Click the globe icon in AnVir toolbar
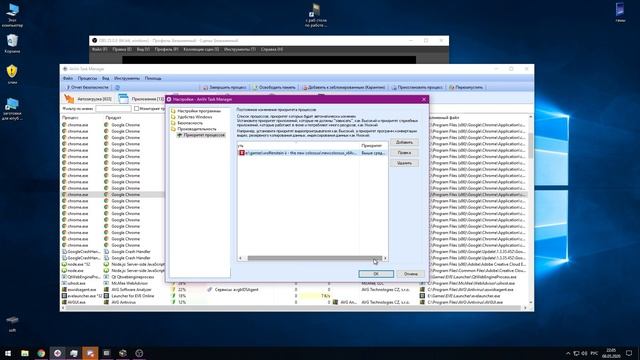 [117, 87]
